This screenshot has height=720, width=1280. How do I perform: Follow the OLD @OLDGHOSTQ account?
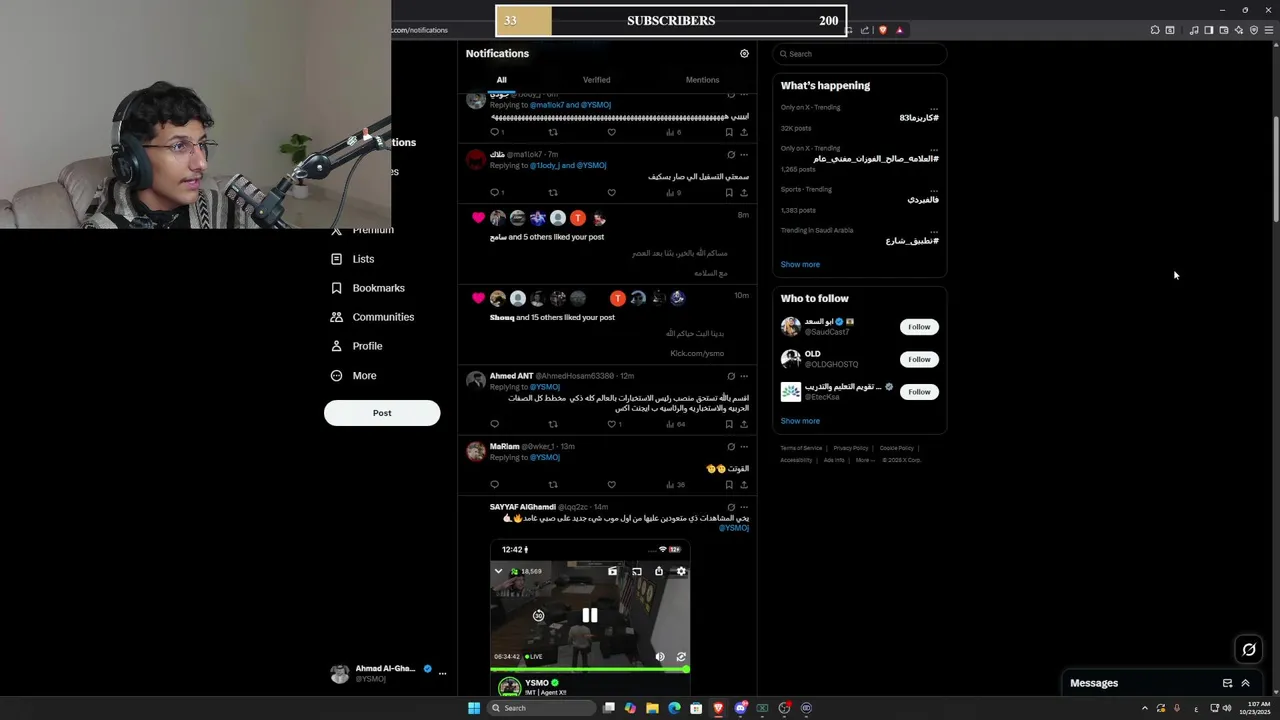(x=919, y=359)
